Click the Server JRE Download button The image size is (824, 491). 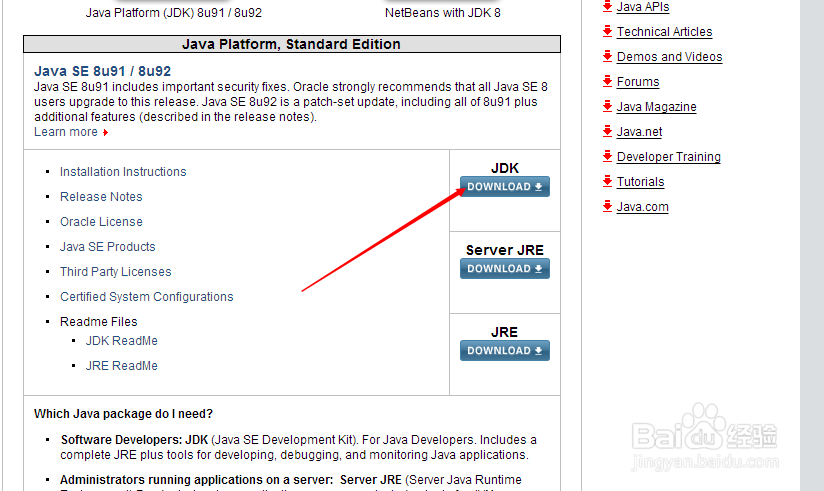[504, 269]
